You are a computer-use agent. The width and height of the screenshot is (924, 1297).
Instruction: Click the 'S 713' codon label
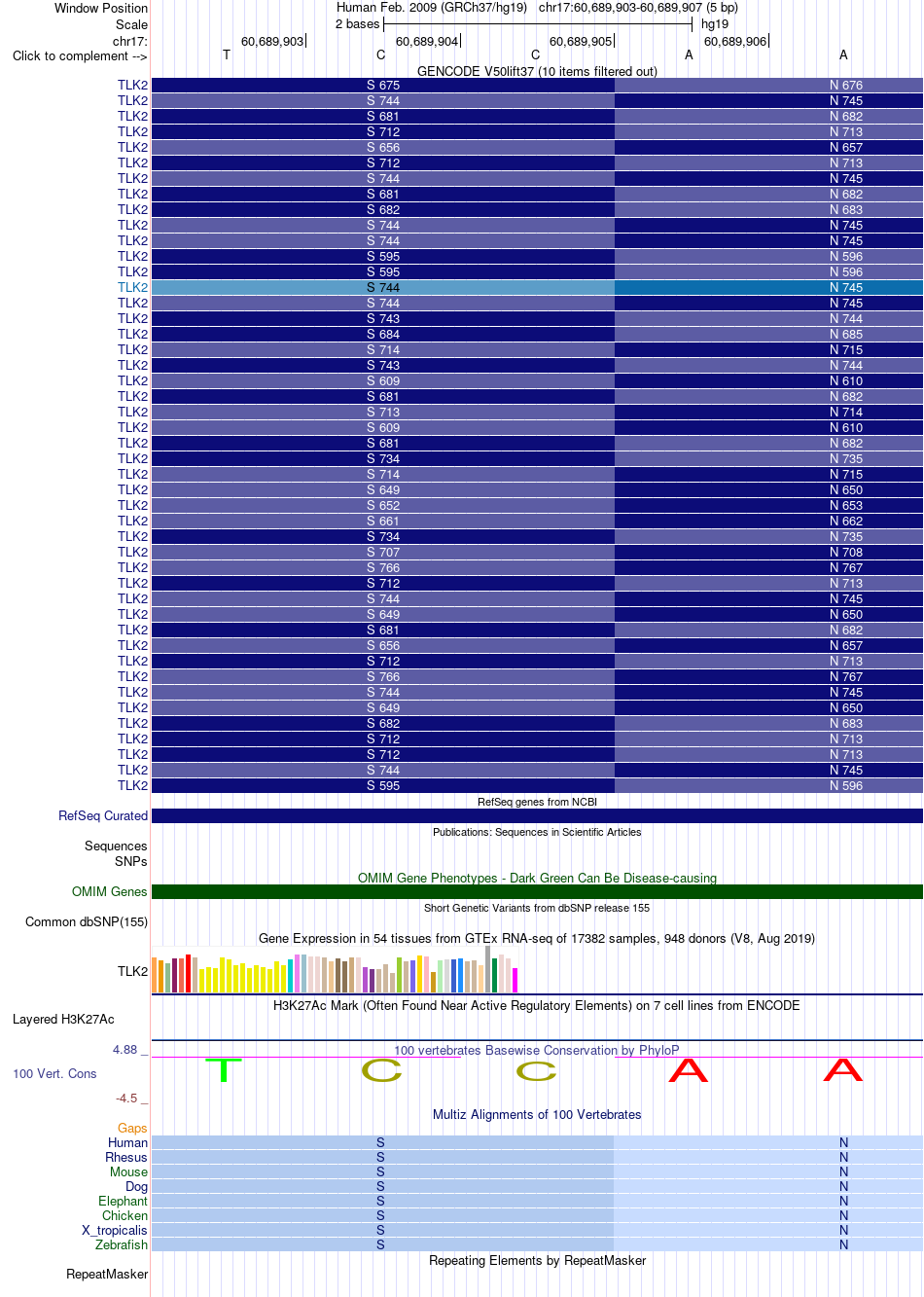pyautogui.click(x=383, y=413)
